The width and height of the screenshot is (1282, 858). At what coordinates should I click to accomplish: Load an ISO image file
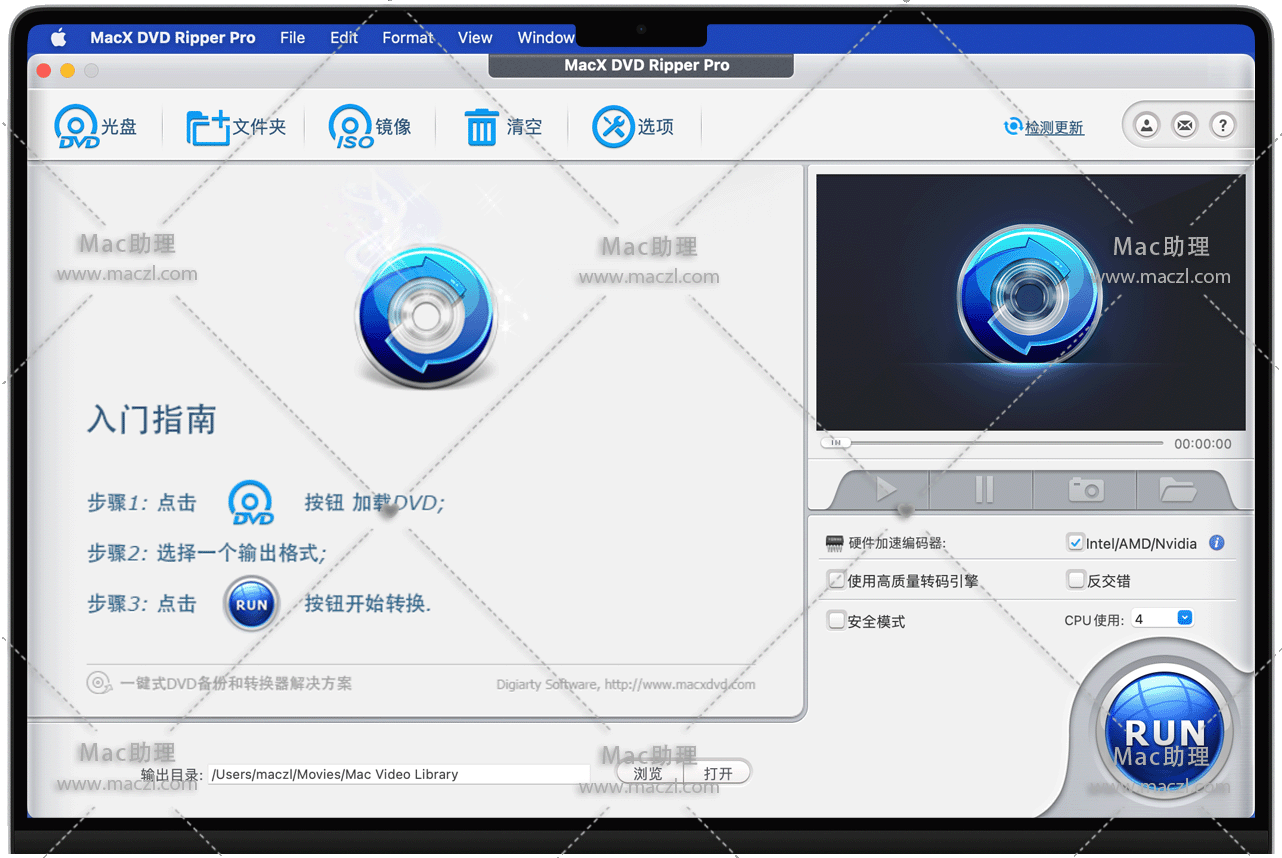[x=351, y=127]
